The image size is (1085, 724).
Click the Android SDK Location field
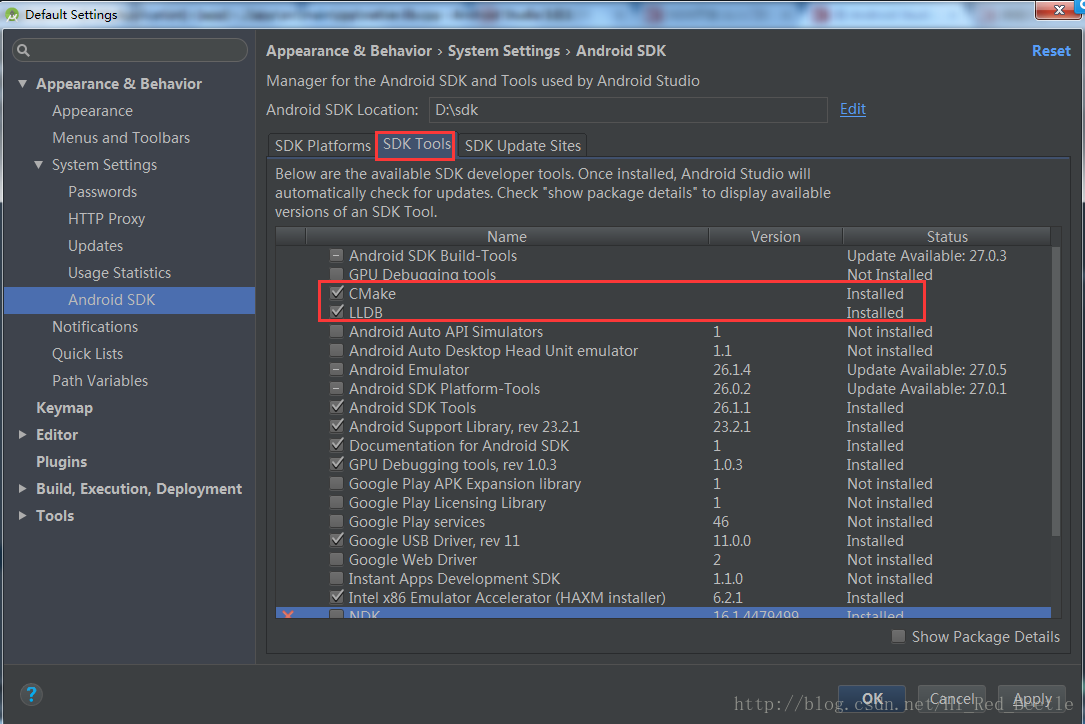point(628,110)
